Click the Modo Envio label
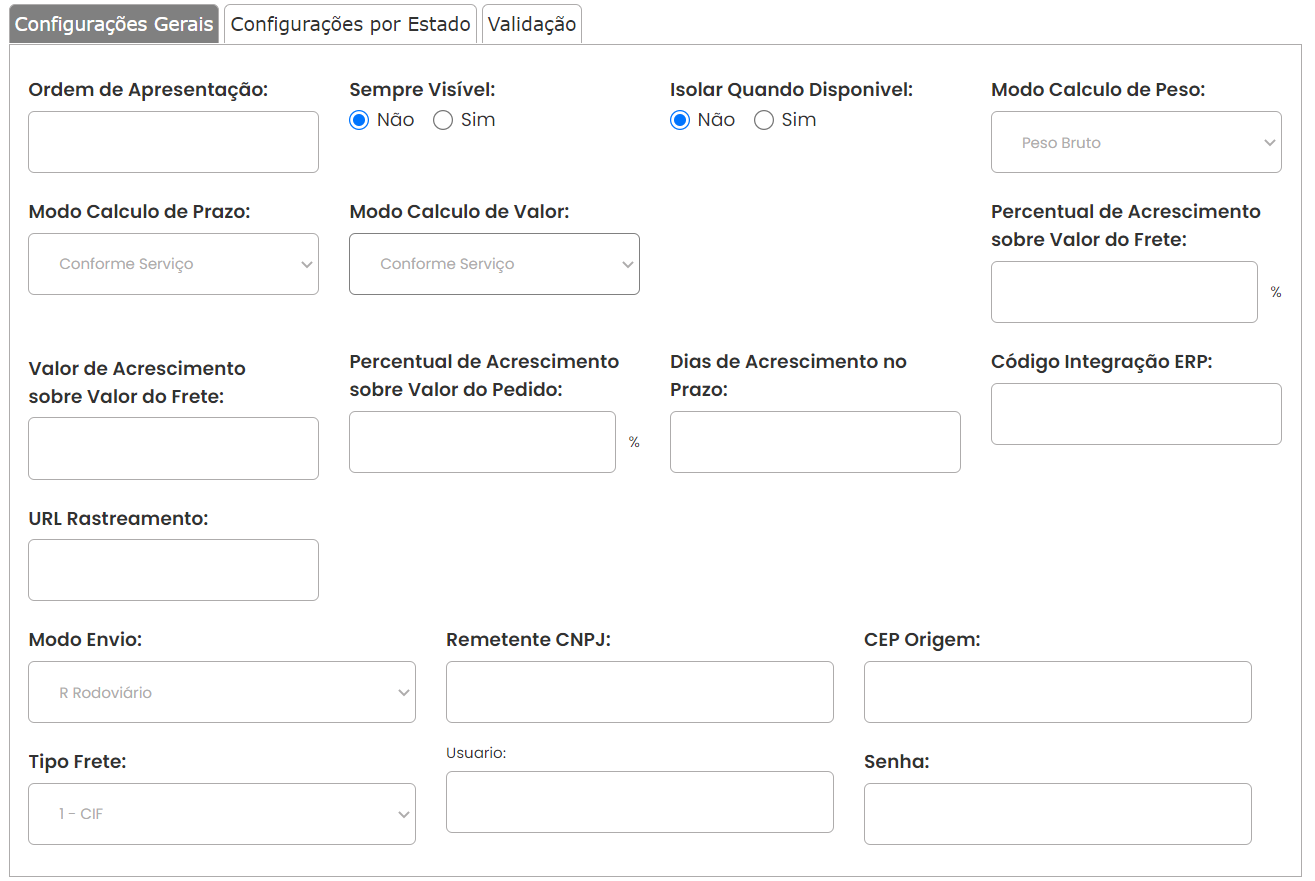Screen dimensions: 1315x881 [85, 640]
